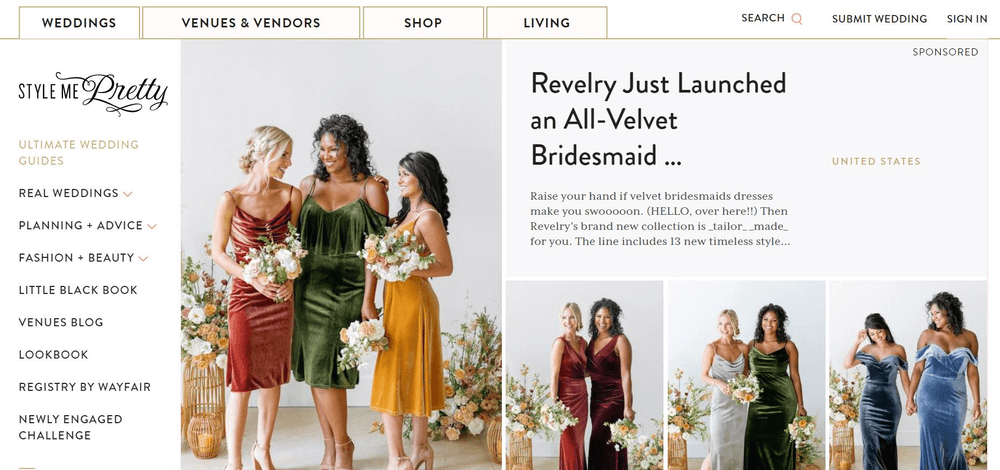Click Sign In

[967, 19]
